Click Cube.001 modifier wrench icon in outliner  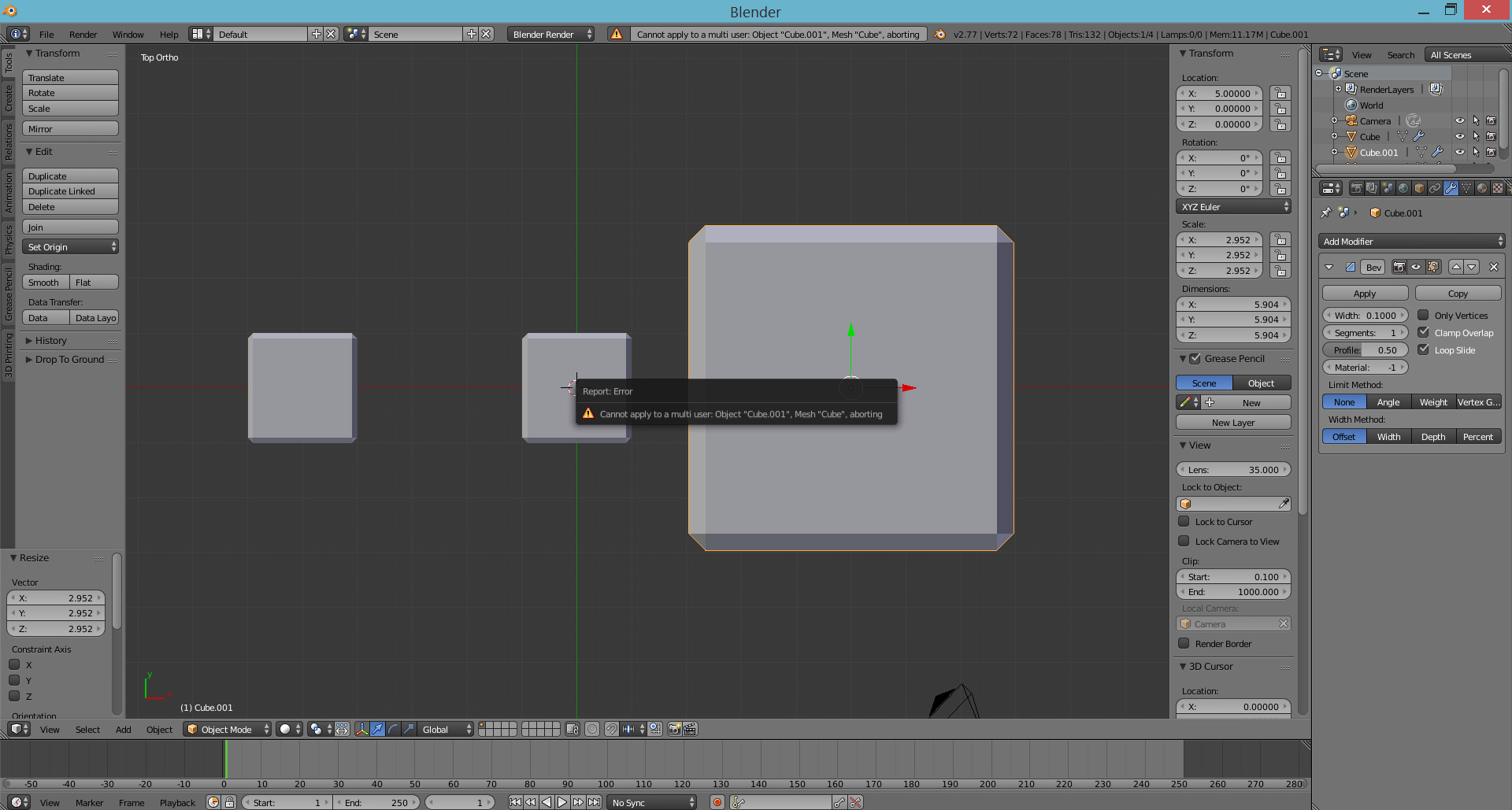point(1437,152)
